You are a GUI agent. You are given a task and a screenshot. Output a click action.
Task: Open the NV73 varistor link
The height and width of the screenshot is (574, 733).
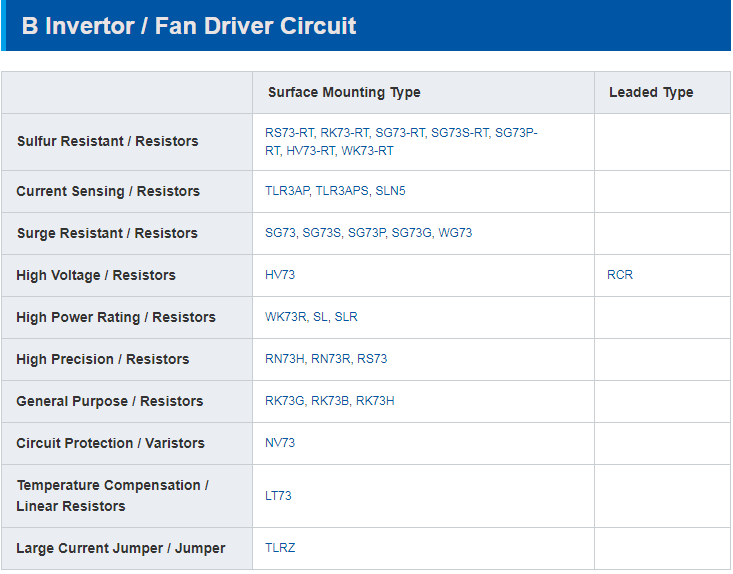click(280, 443)
